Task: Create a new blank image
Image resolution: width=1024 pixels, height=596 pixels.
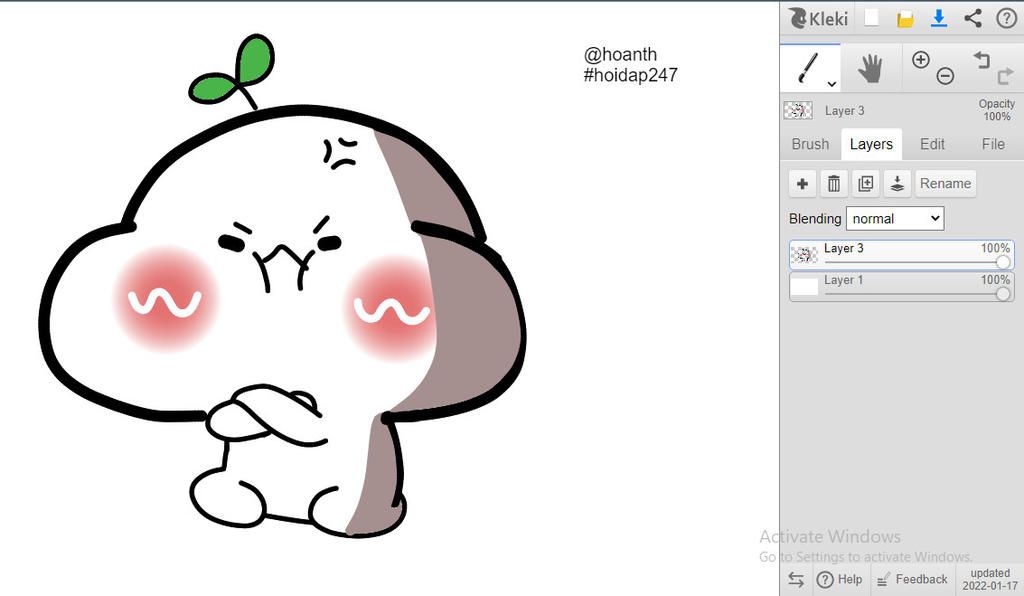Action: [x=871, y=18]
